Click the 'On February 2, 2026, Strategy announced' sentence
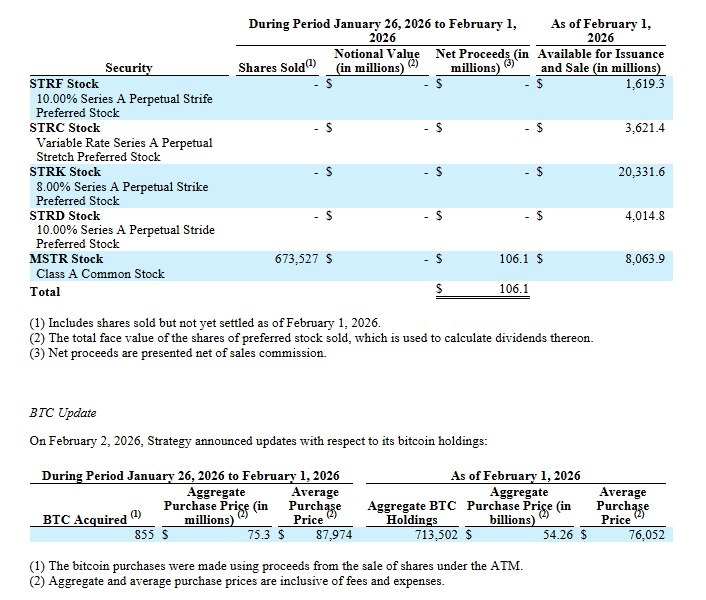Image resolution: width=706 pixels, height=600 pixels. click(x=258, y=441)
